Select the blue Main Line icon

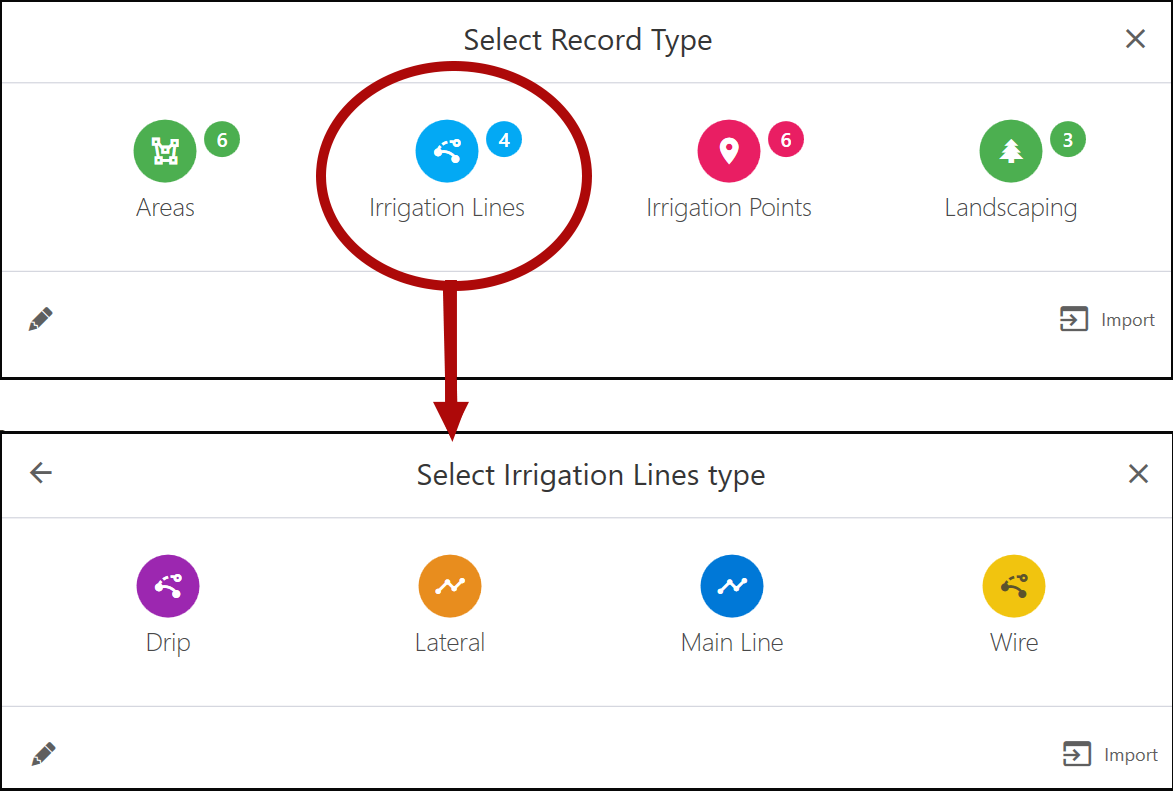pyautogui.click(x=732, y=586)
